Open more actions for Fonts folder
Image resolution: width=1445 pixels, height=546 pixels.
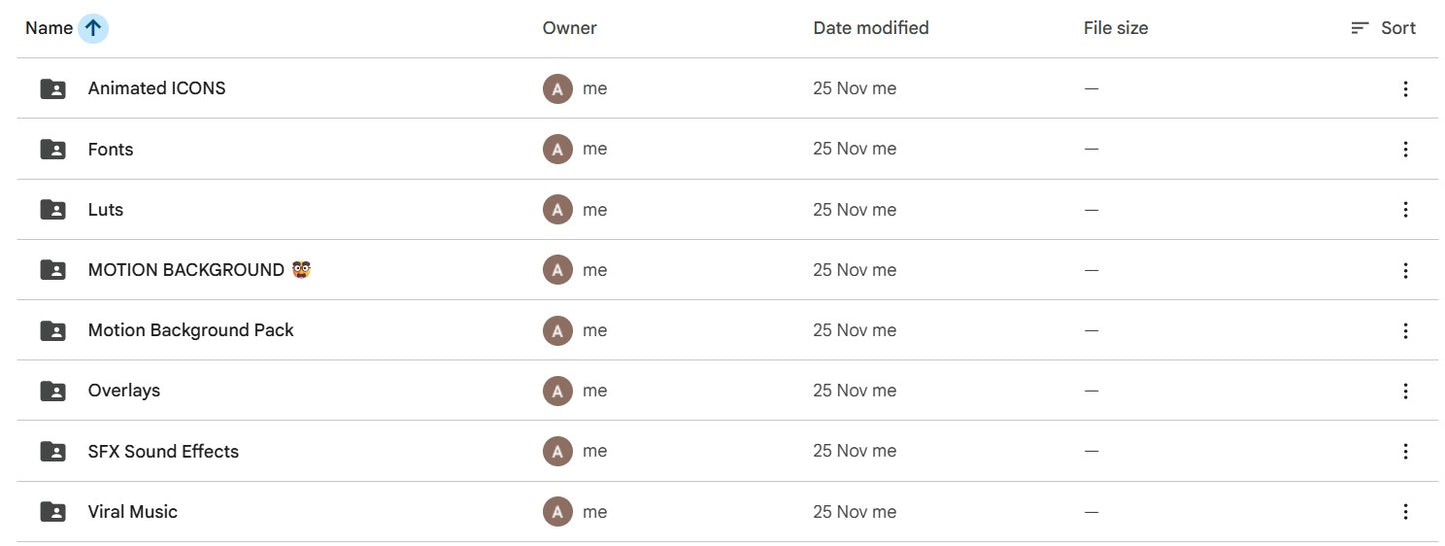[x=1405, y=150]
